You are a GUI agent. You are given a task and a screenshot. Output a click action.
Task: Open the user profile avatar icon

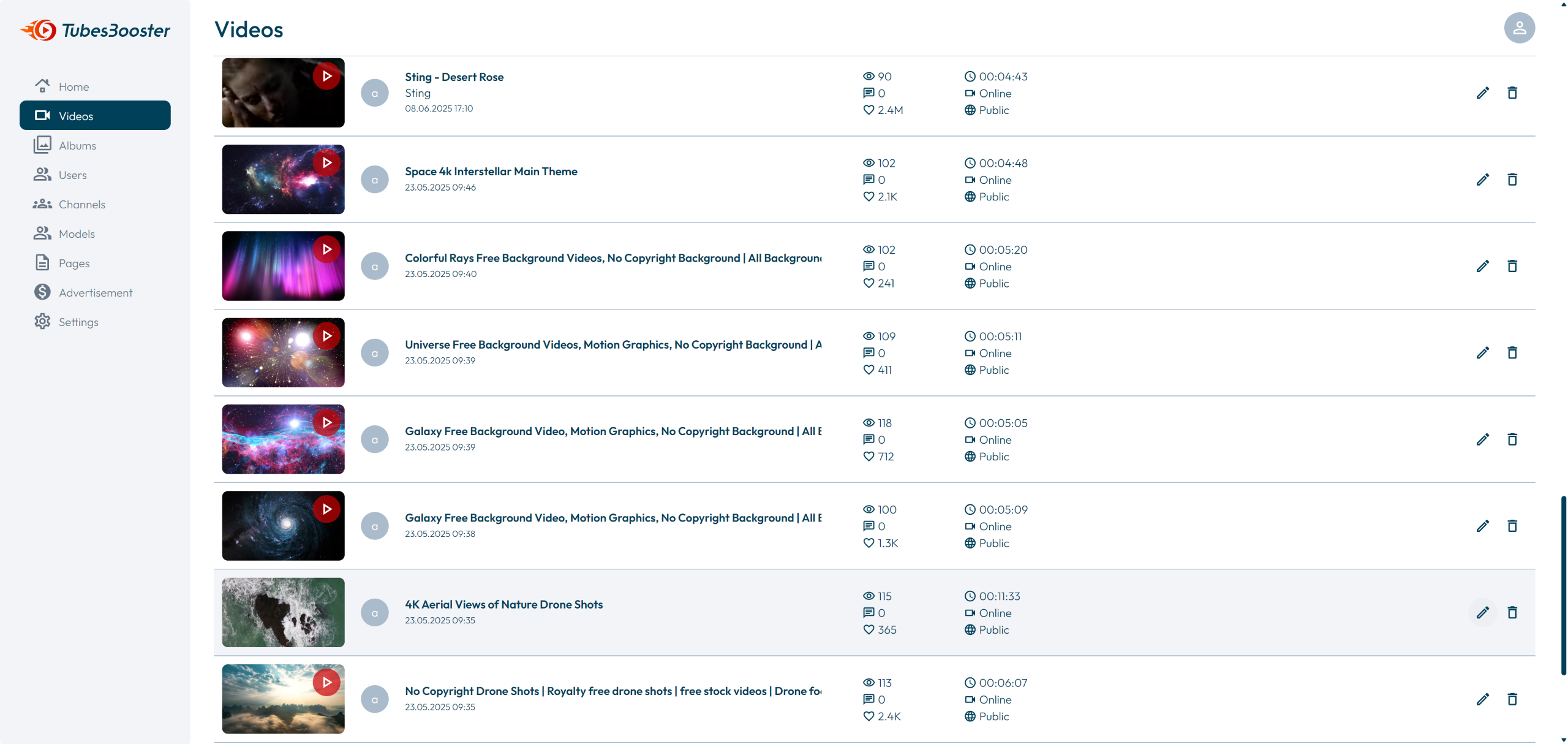1519,28
